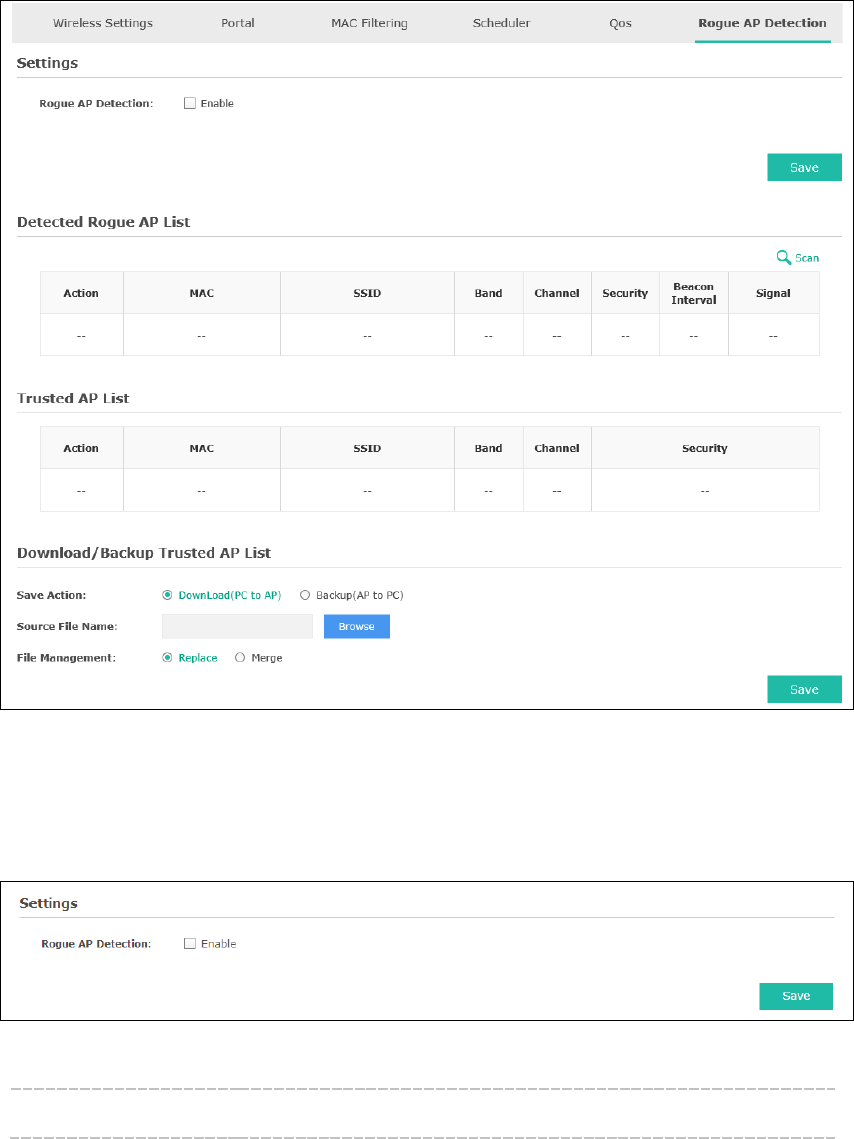The height and width of the screenshot is (1139, 854).
Task: Choose Merge for File Management
Action: point(240,657)
